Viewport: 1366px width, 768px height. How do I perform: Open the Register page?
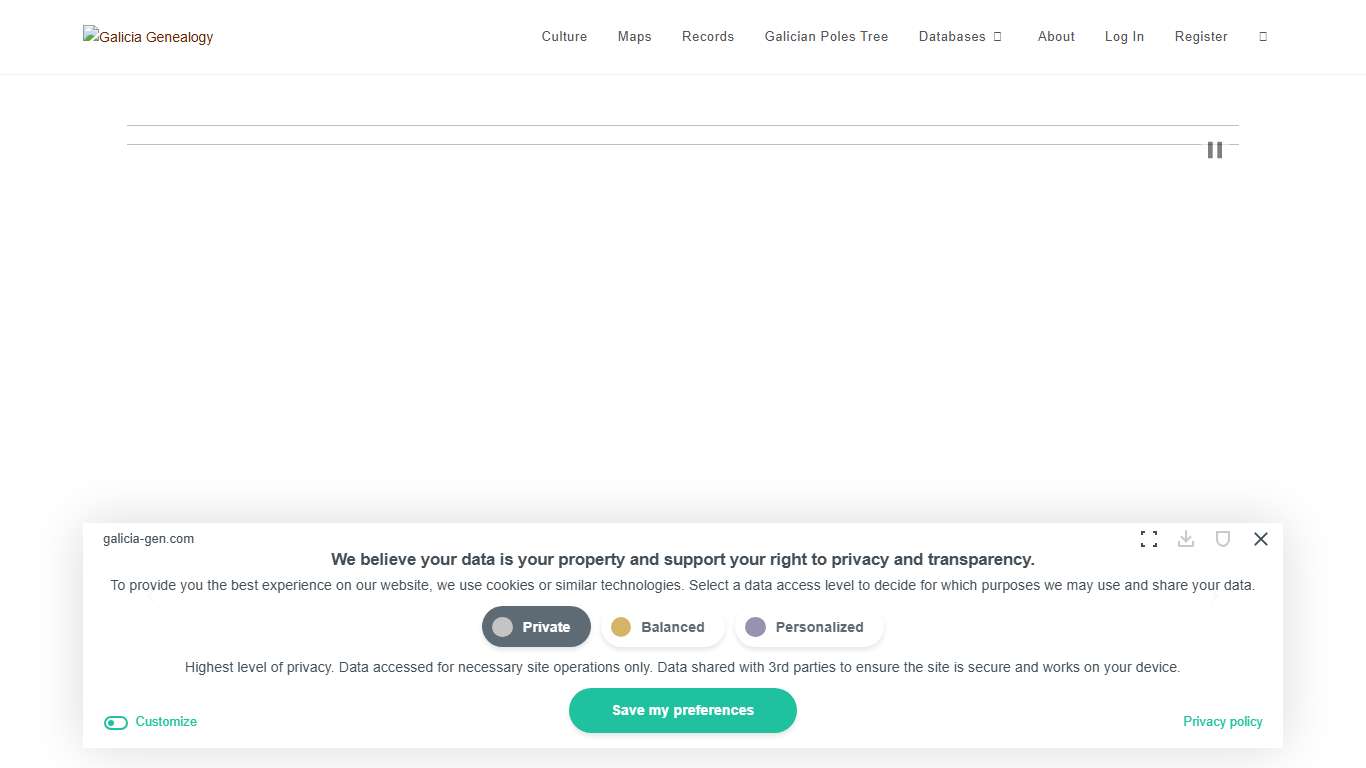[x=1200, y=37]
